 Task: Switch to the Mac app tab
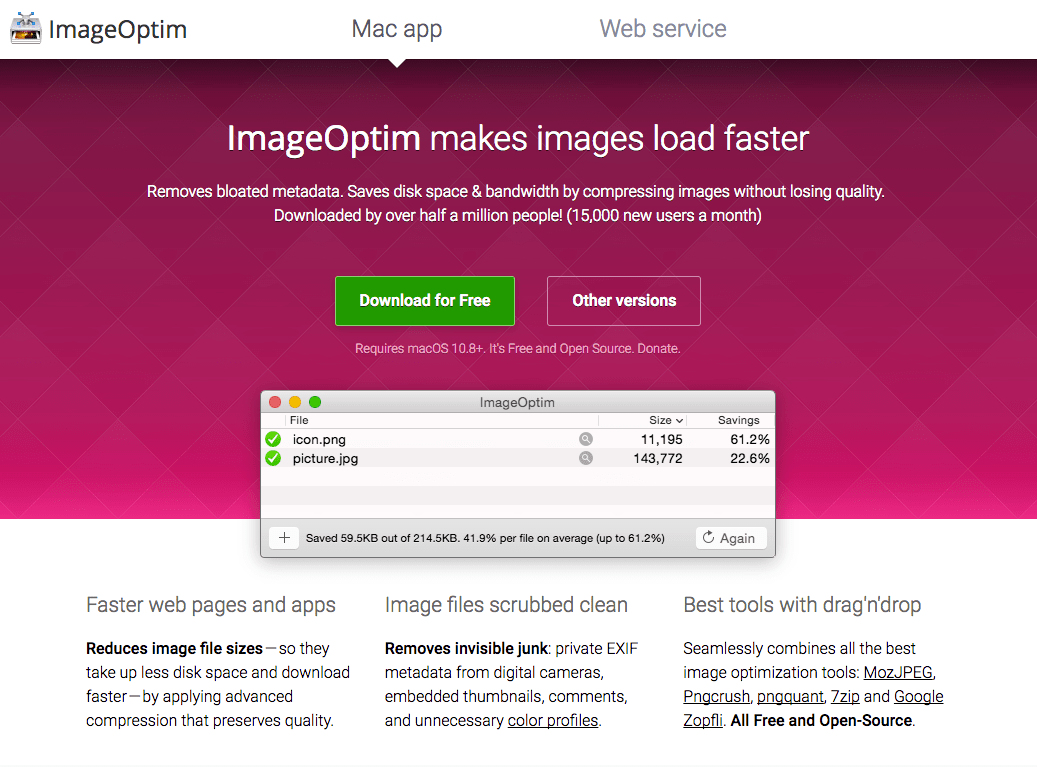coord(397,28)
